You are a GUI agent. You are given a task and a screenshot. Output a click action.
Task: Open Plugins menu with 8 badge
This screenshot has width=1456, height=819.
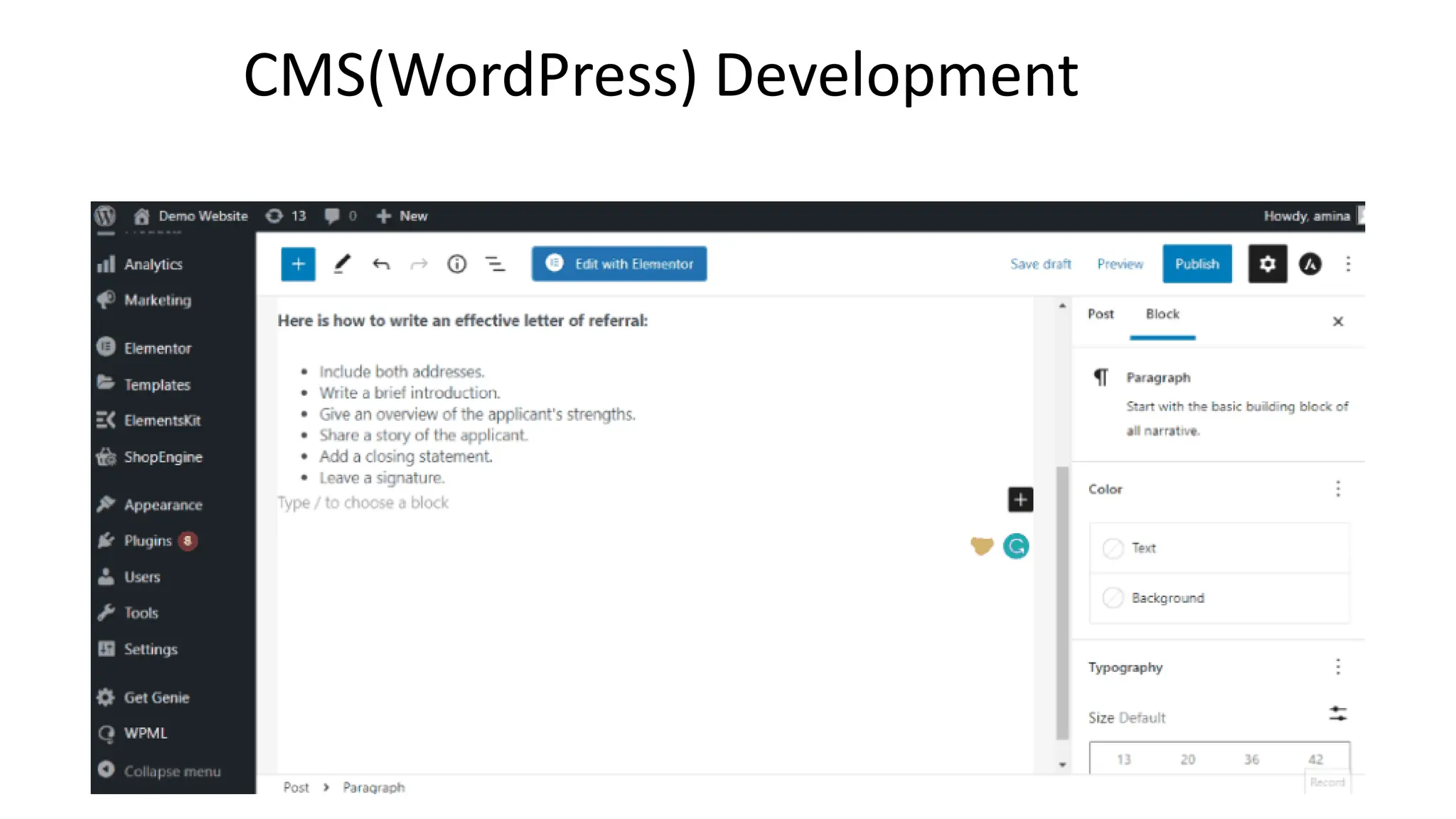(x=147, y=541)
